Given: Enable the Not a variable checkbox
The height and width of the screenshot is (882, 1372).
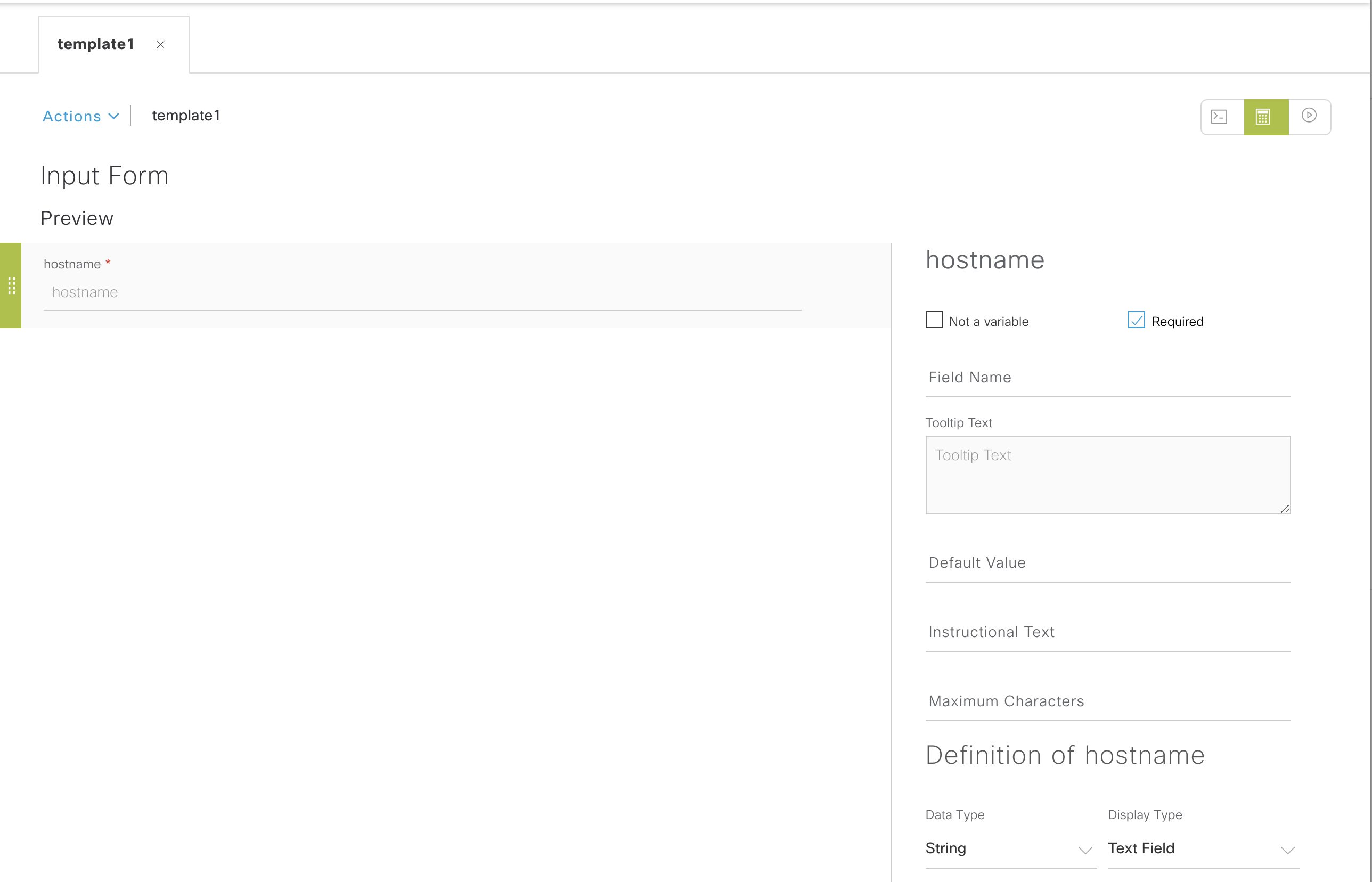Looking at the screenshot, I should 934,320.
